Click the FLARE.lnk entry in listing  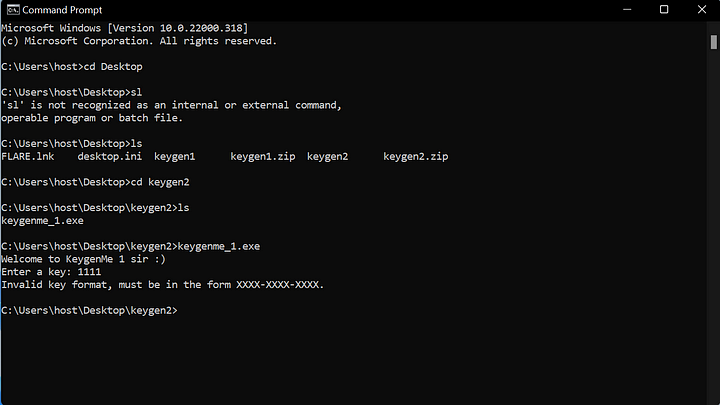click(28, 157)
